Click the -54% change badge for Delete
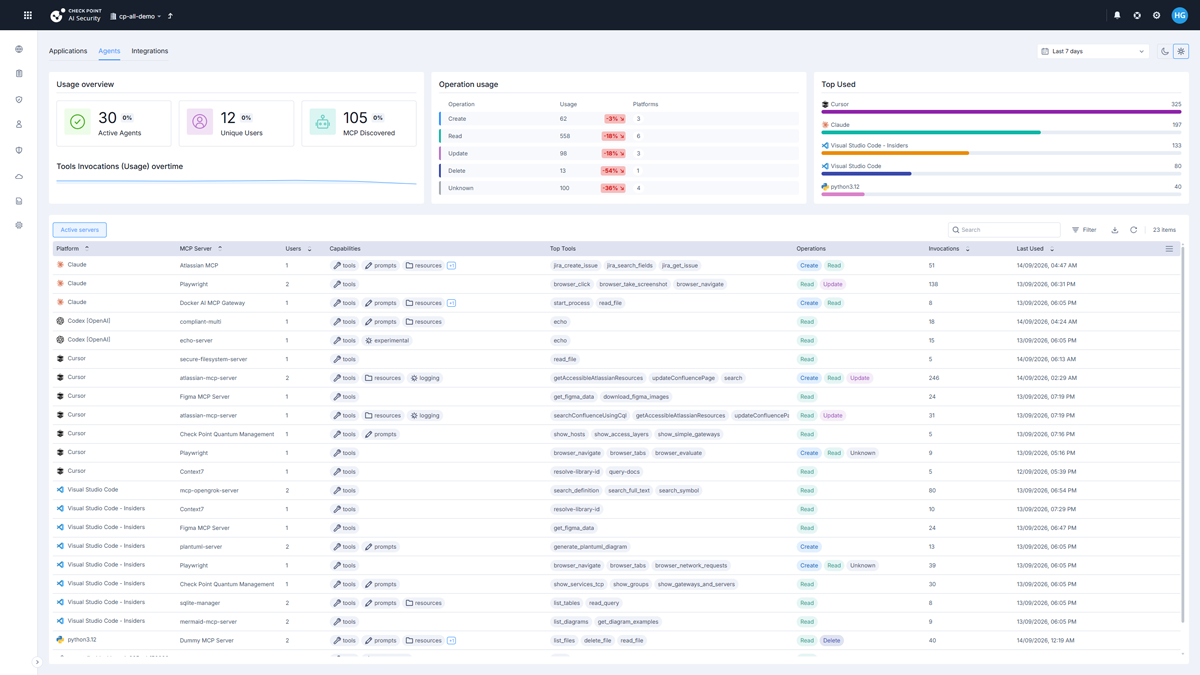The height and width of the screenshot is (675, 1200). [x=614, y=171]
